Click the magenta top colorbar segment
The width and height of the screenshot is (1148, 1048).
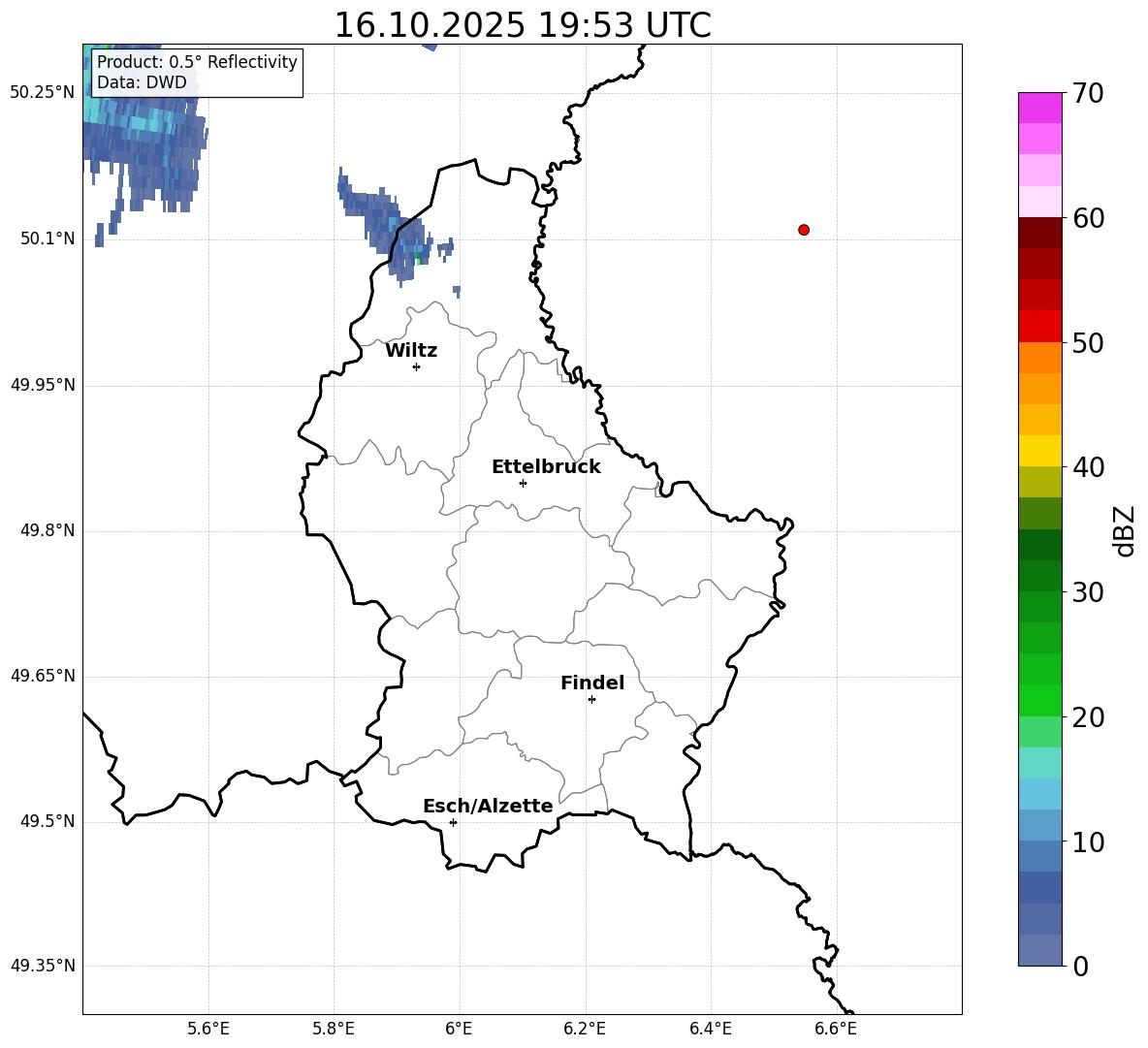1039,109
